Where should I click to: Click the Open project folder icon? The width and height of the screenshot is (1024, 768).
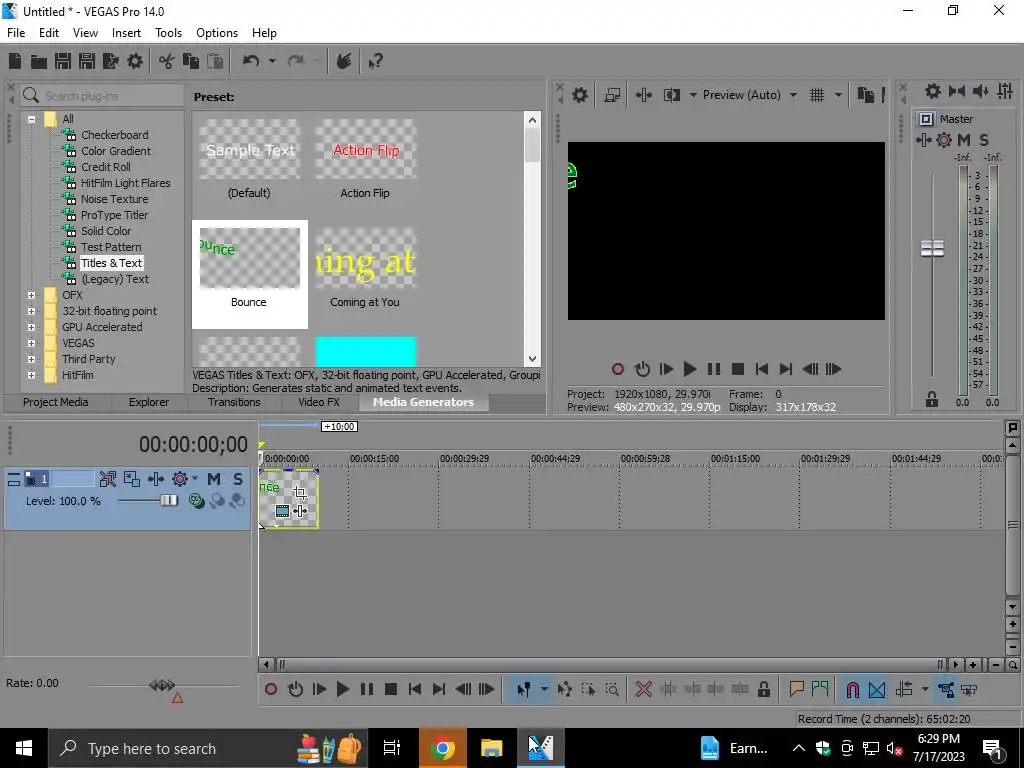pos(39,61)
